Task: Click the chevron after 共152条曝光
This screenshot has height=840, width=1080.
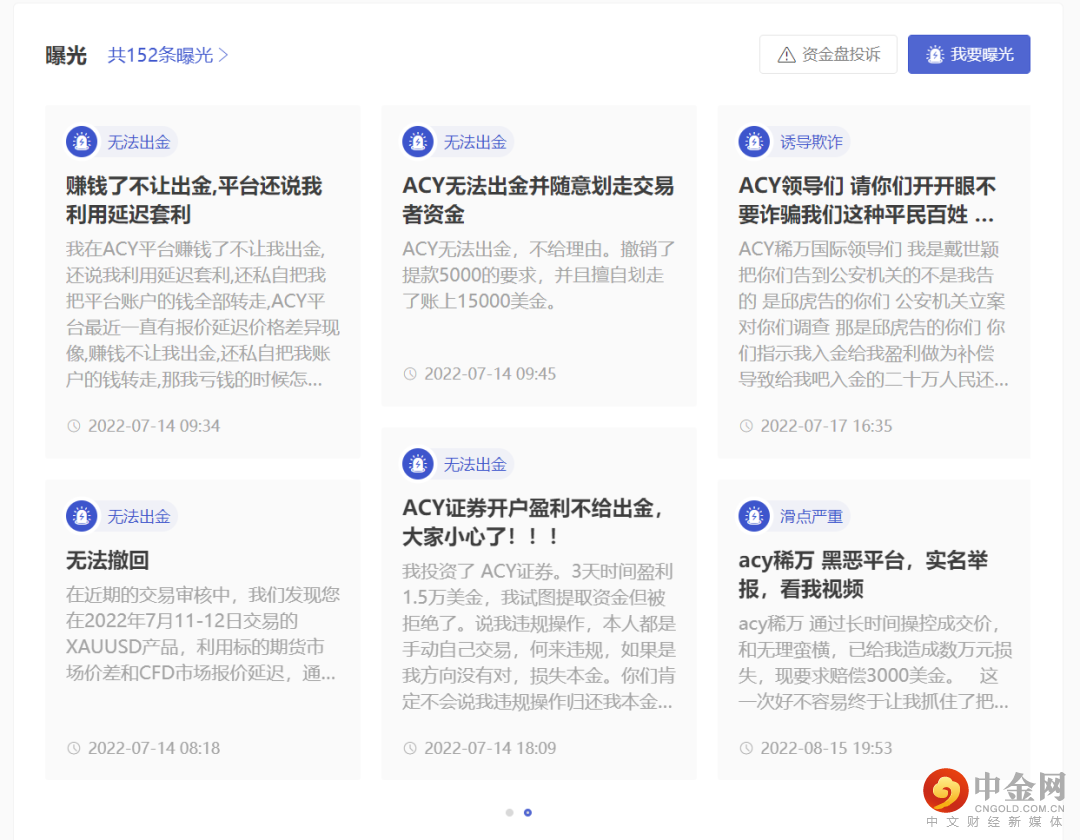Action: point(223,55)
